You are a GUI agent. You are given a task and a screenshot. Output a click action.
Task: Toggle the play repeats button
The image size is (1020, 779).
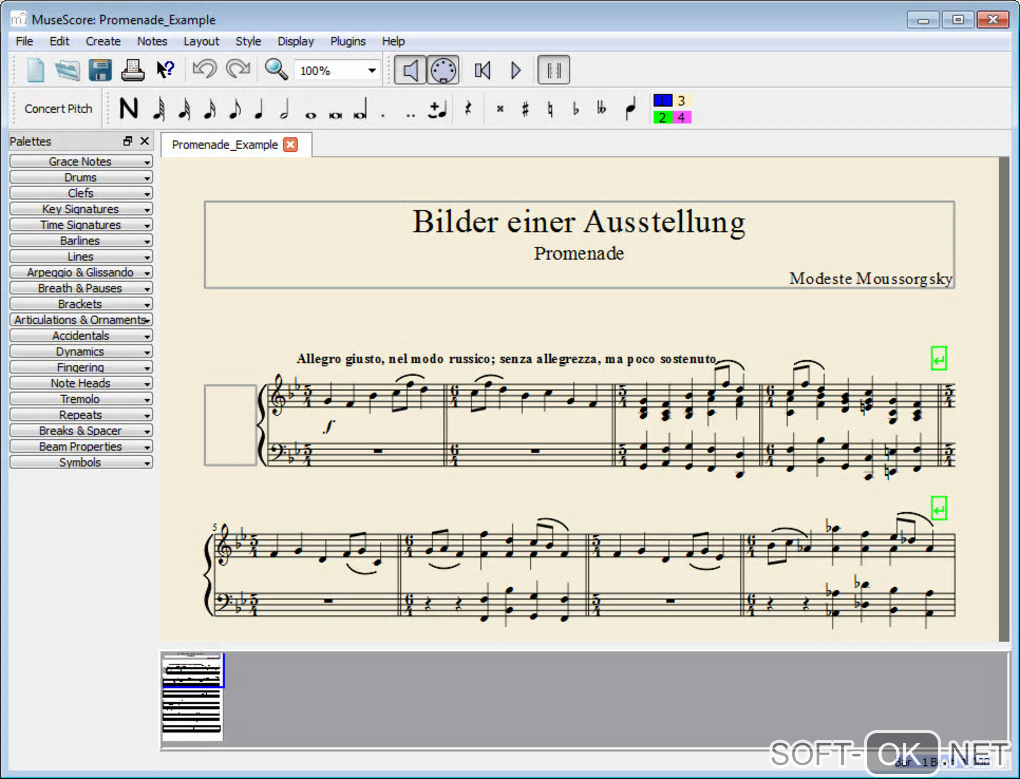[x=554, y=70]
